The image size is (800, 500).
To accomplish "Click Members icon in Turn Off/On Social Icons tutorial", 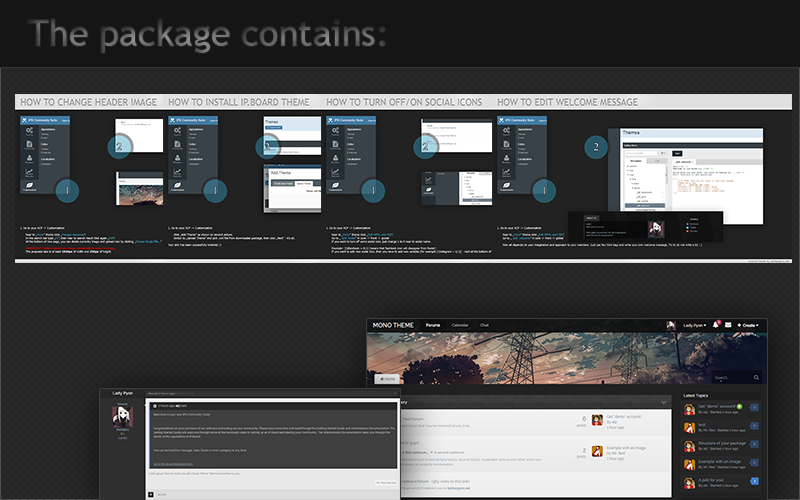I will (335, 159).
